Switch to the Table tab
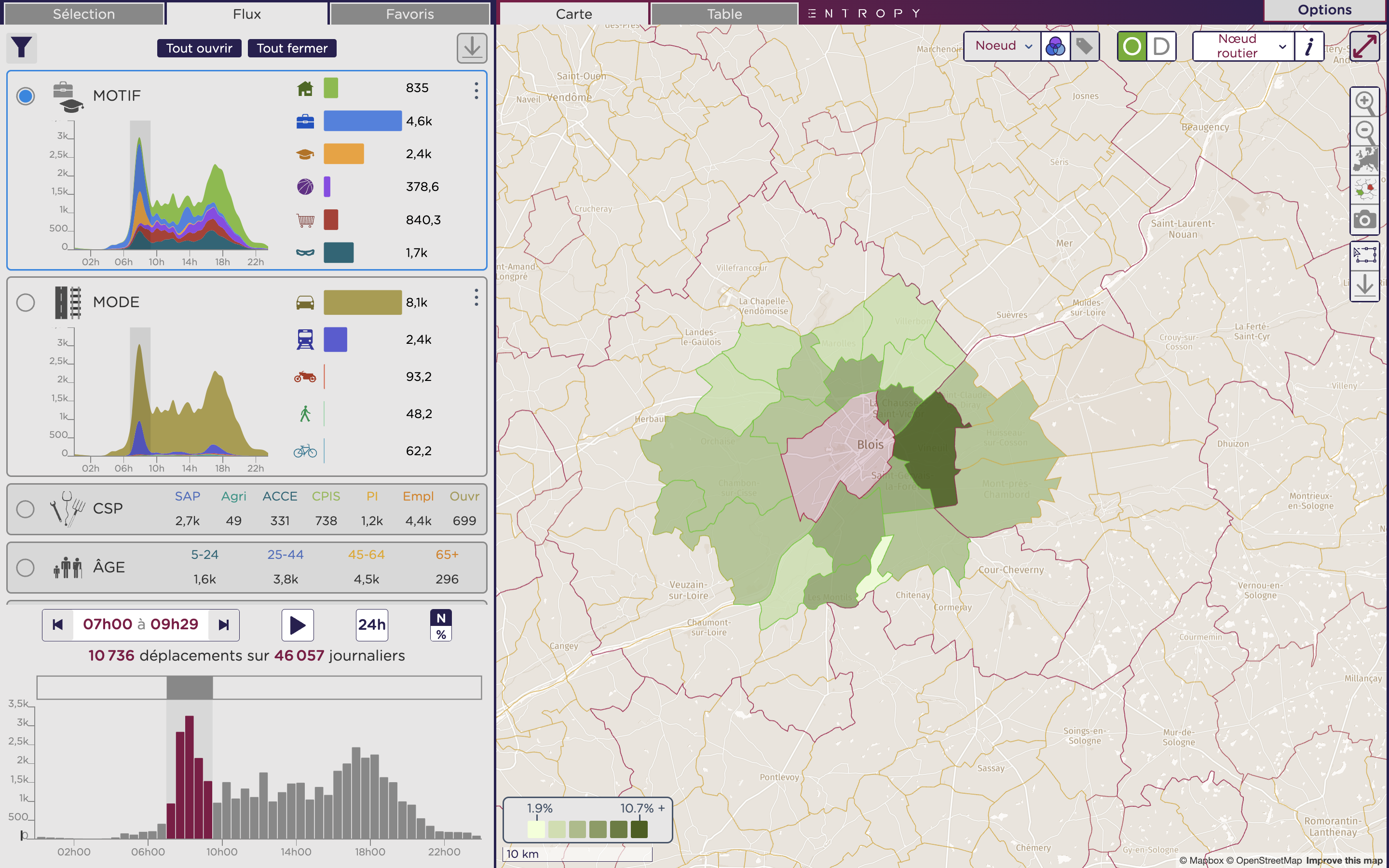The image size is (1389, 868). (x=724, y=14)
